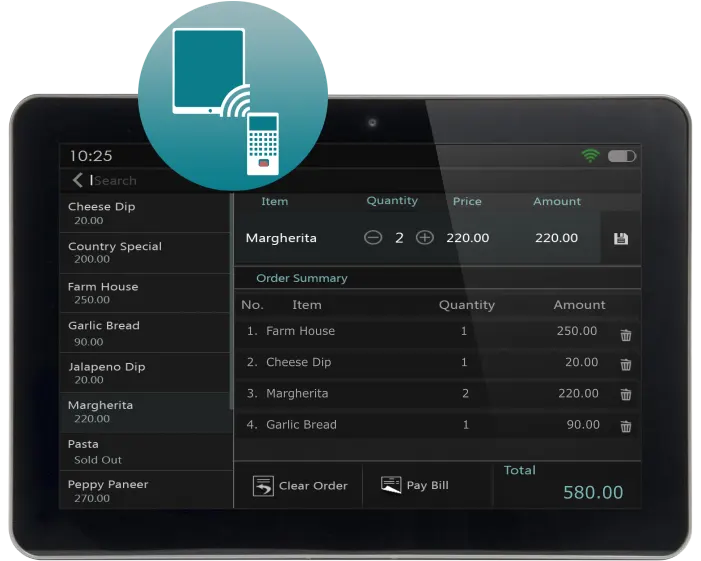
Task: Tap the Clear Order button
Action: pyautogui.click(x=300, y=486)
